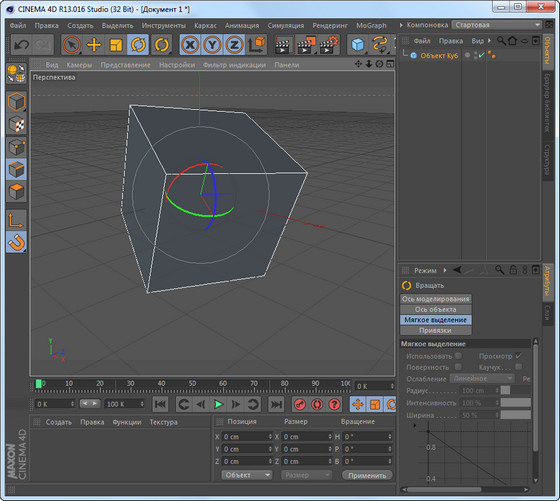Toggle the Autokeying red circle button
This screenshot has width=560, height=501.
click(317, 405)
